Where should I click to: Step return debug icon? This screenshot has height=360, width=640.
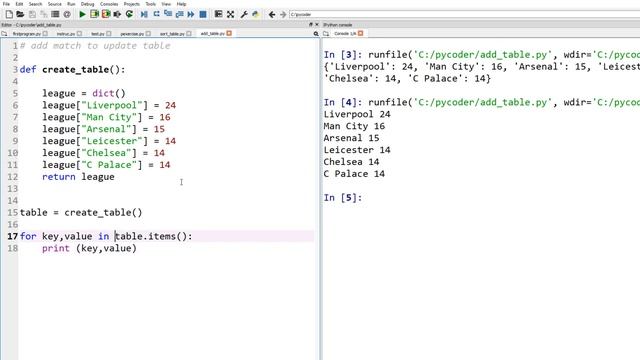click(179, 14)
